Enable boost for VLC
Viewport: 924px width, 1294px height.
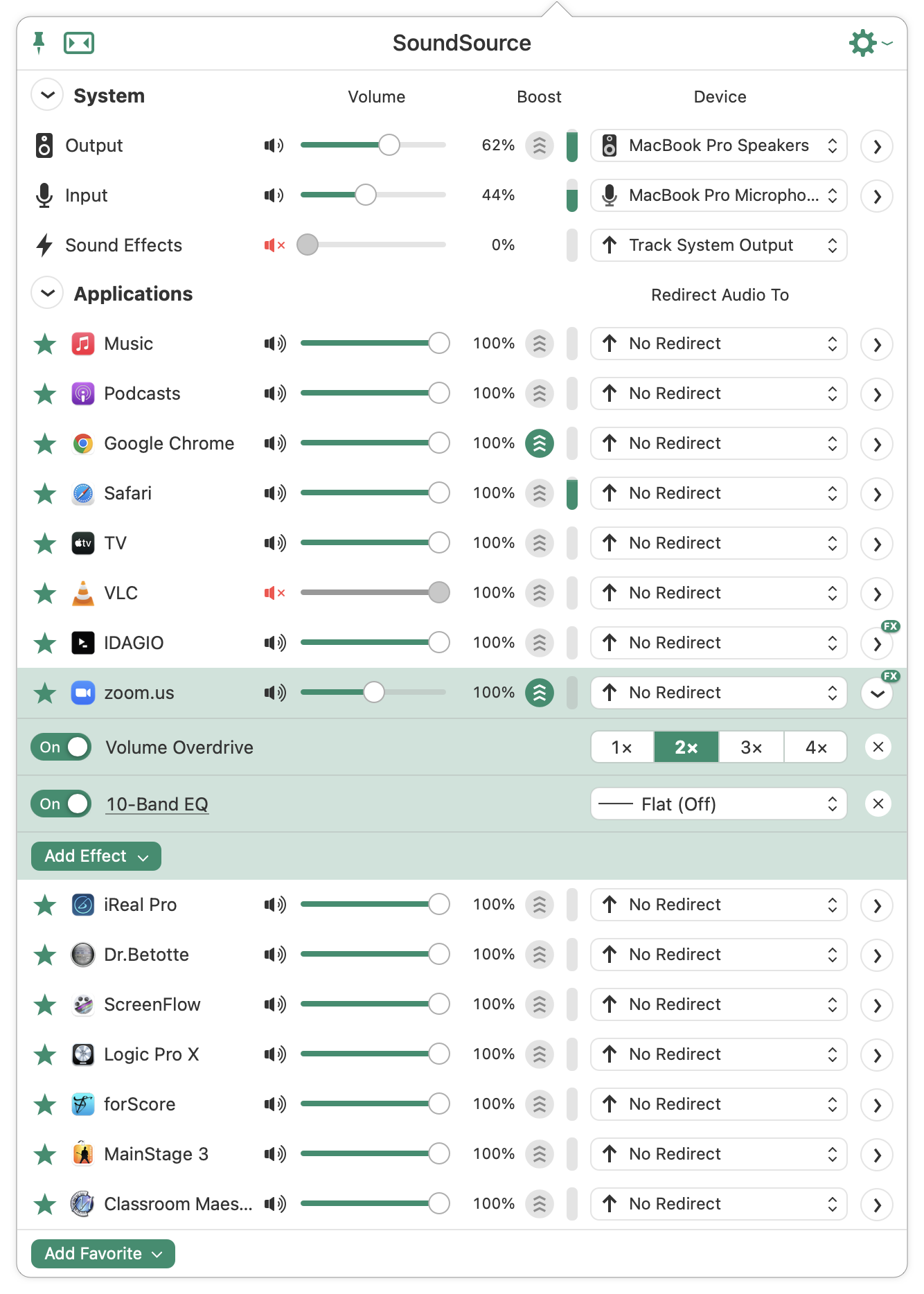540,593
